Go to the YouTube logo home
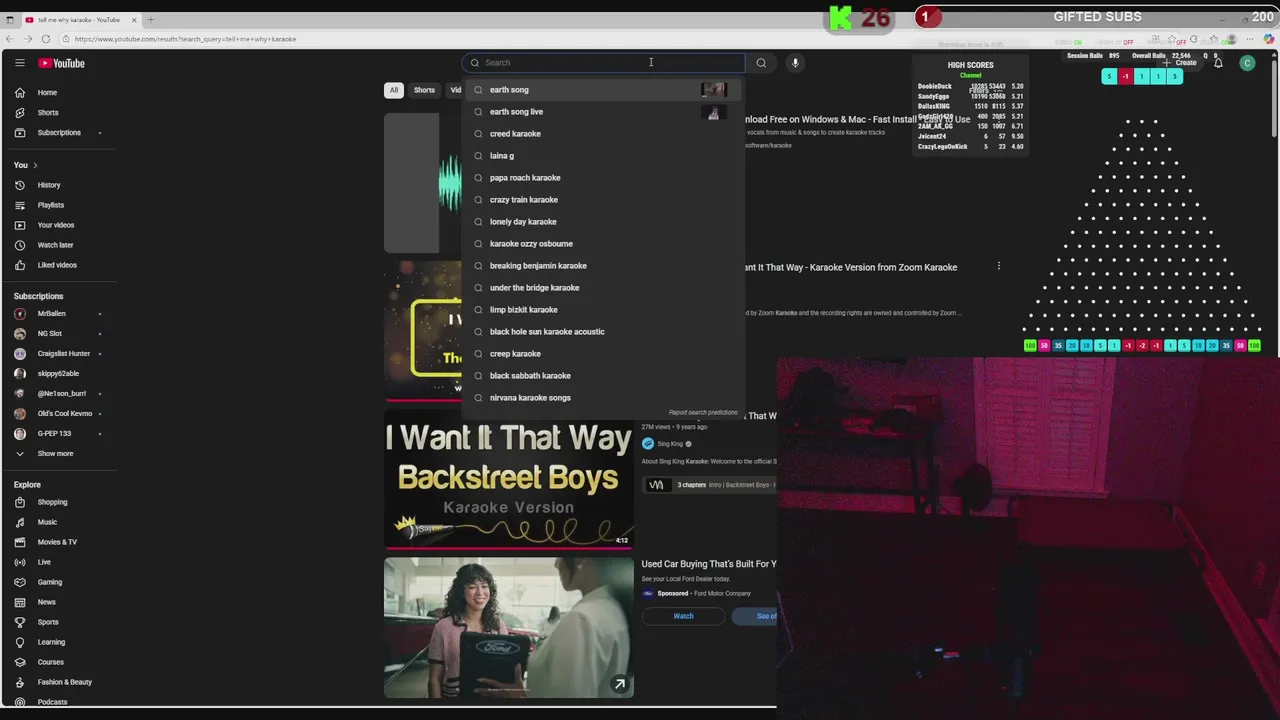The width and height of the screenshot is (1280, 720). 62,63
